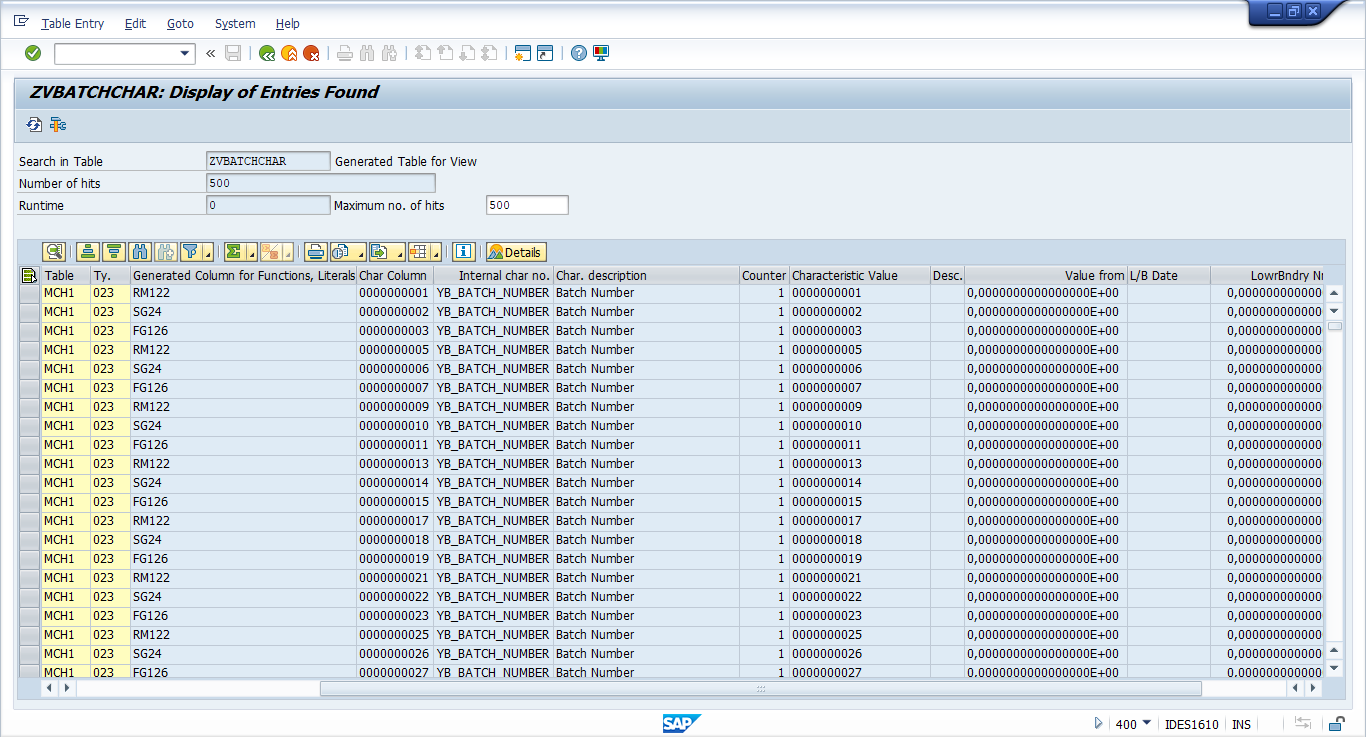Click the Select All icon in table corner
This screenshot has width=1366, height=737.
[29, 276]
